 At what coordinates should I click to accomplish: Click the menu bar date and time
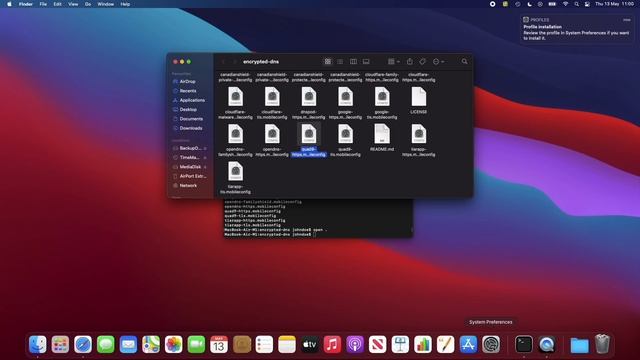pyautogui.click(x=614, y=4)
